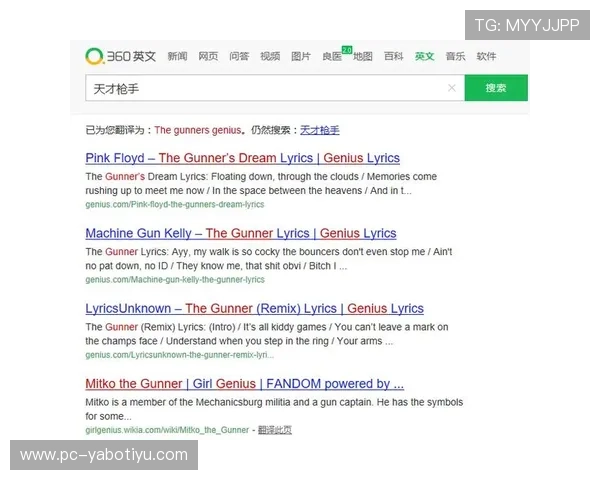Viewport: 600px width, 480px height.
Task: Open LyricsUnknown The Gunner Remix result
Action: 254,308
